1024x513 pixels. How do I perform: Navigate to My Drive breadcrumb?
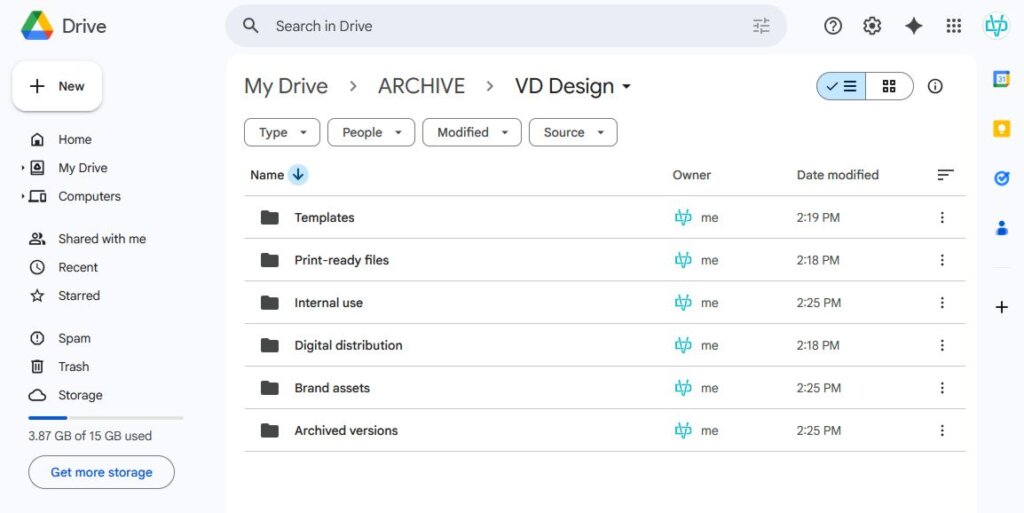click(286, 86)
